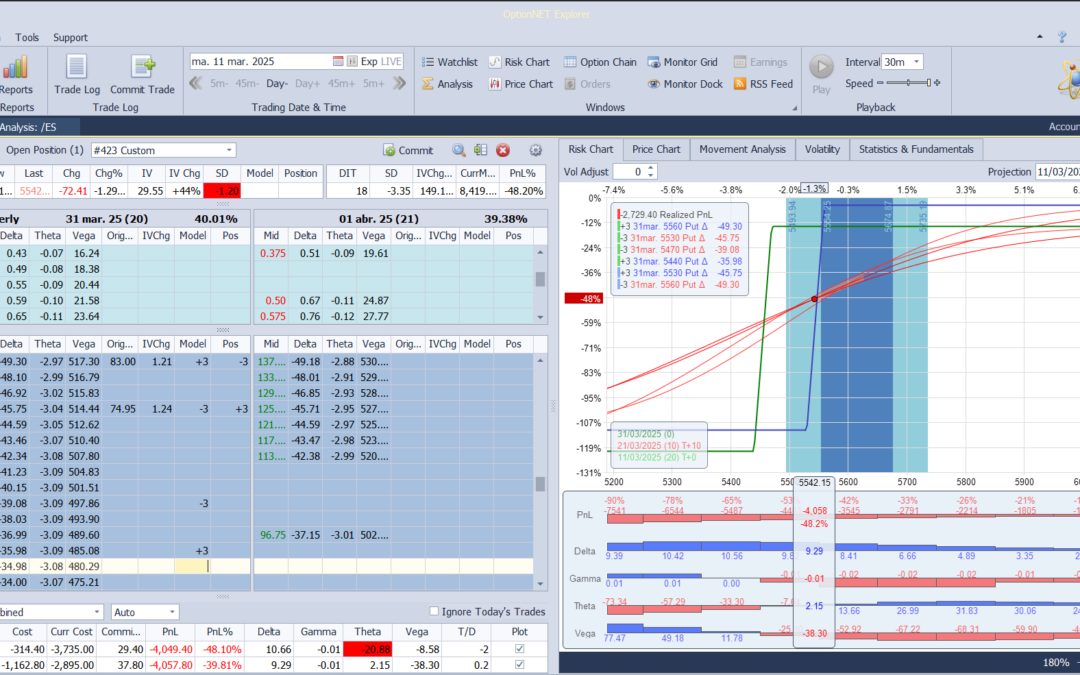Decrease Vol Adjust with the down spinner
This screenshot has height=675, width=1080.
651,176
